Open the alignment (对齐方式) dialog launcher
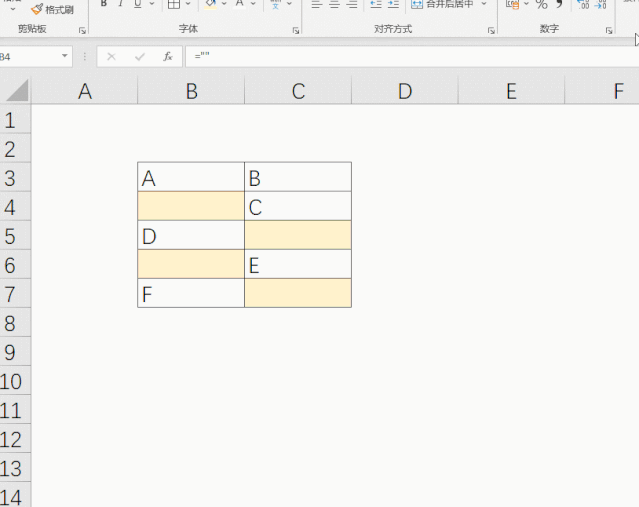The height and width of the screenshot is (507, 639). pos(491,31)
